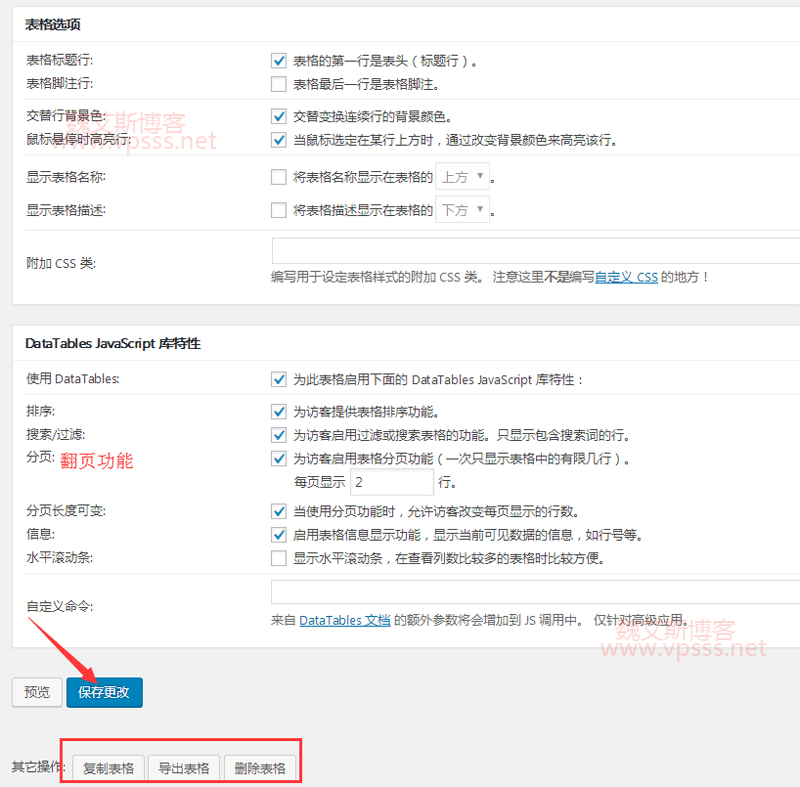The width and height of the screenshot is (800, 787).
Task: Toggle 分页长度可变 checkbox
Action: click(x=279, y=511)
